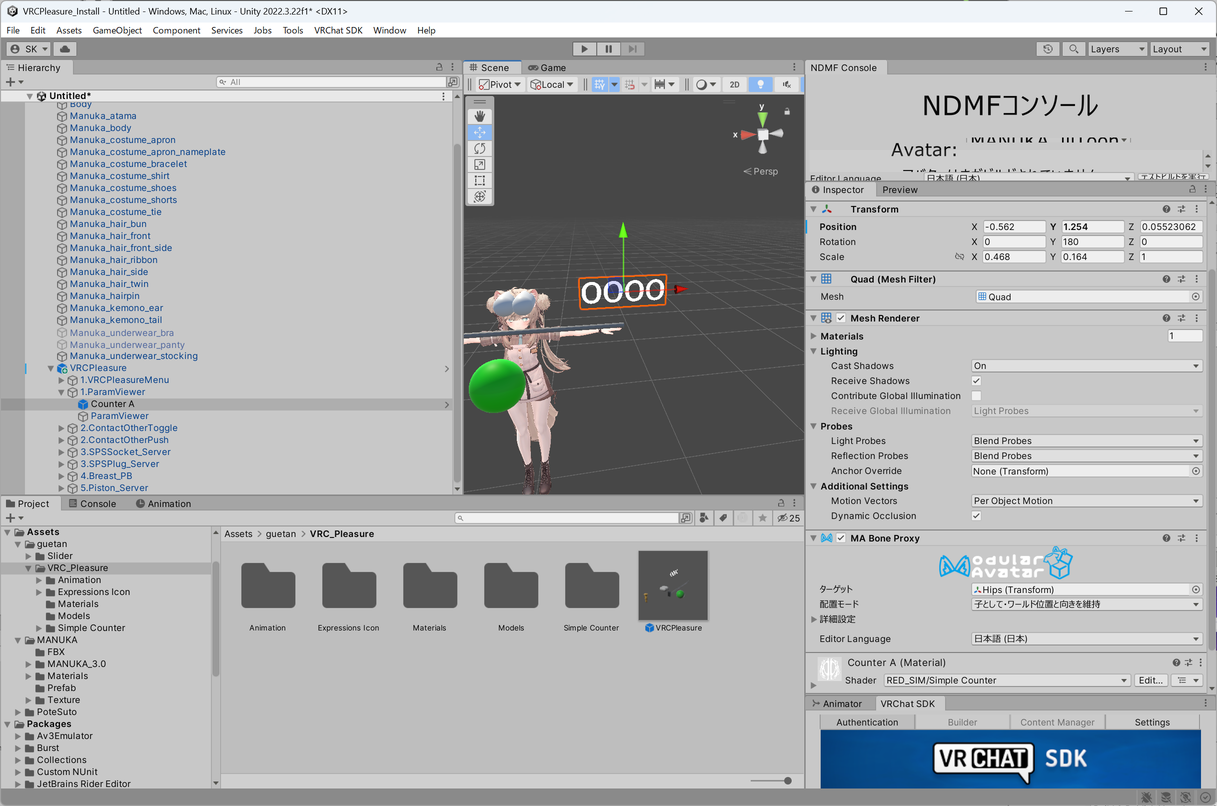This screenshot has width=1217, height=806.
Task: Open the Quad Mesh Filter more options
Action: point(1196,279)
